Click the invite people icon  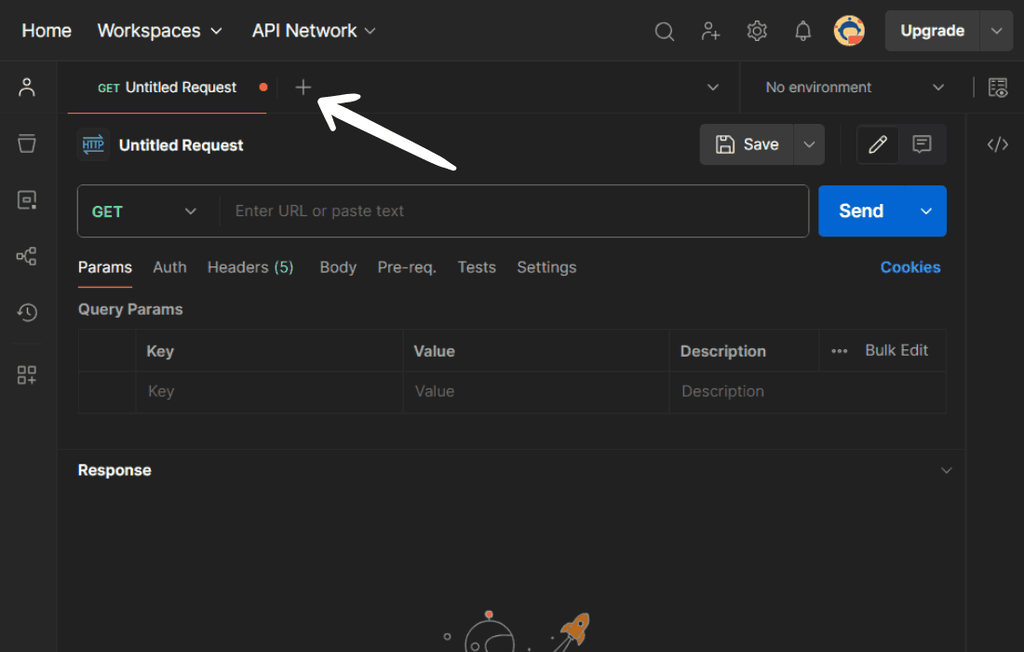click(711, 31)
